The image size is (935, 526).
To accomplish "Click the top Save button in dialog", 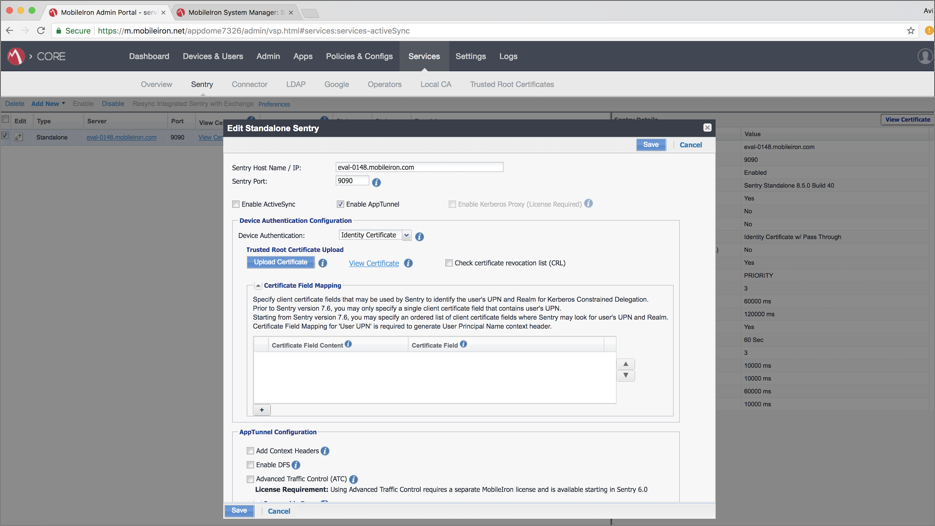I will (651, 145).
